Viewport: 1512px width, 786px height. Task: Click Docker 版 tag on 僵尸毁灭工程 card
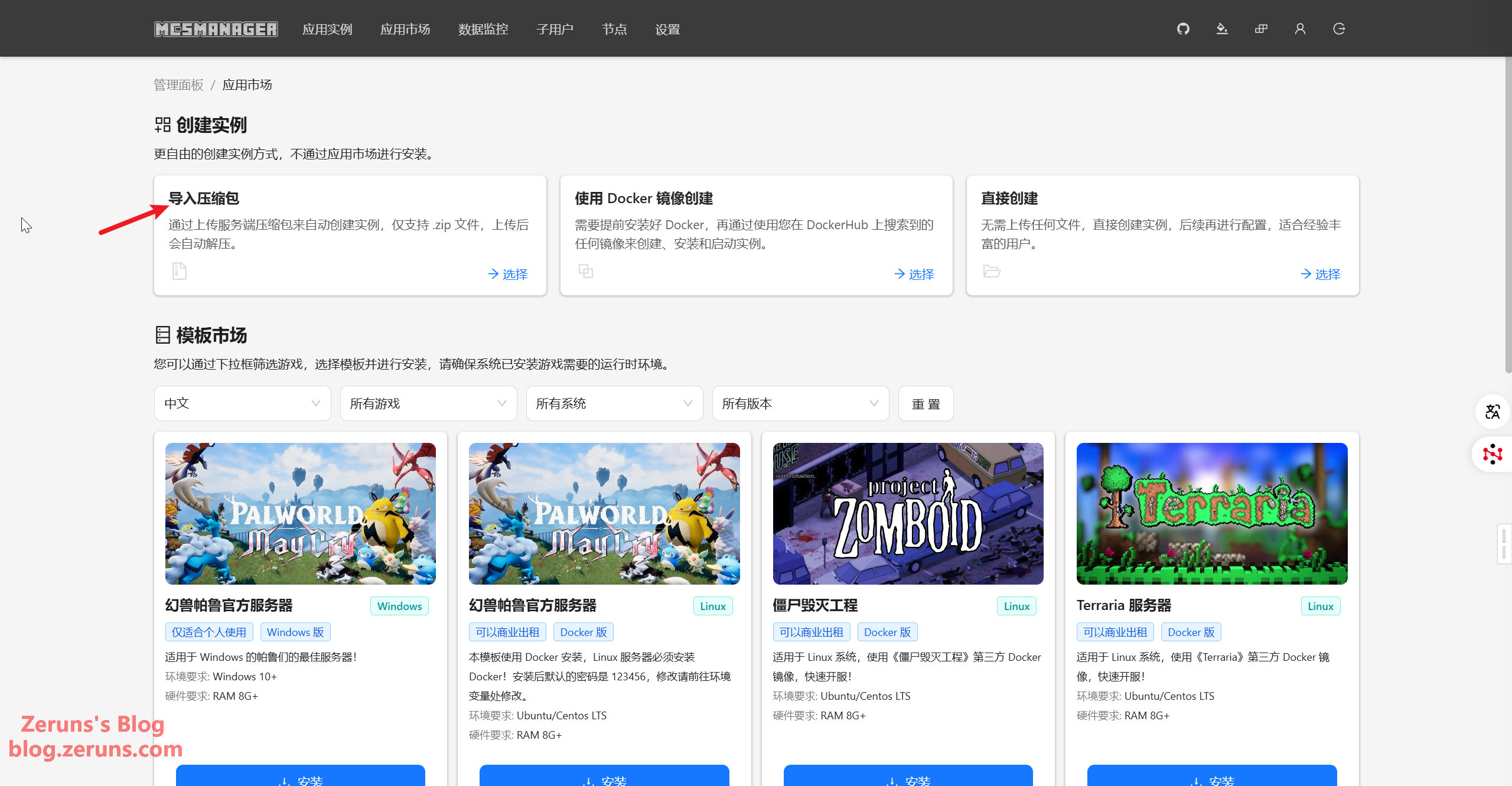coord(887,632)
